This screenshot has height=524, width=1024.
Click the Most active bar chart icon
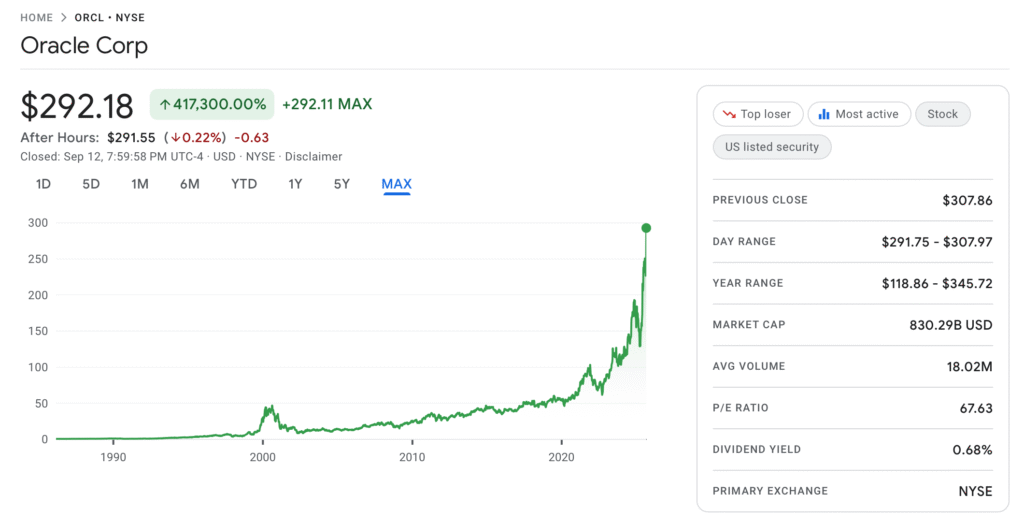click(824, 114)
